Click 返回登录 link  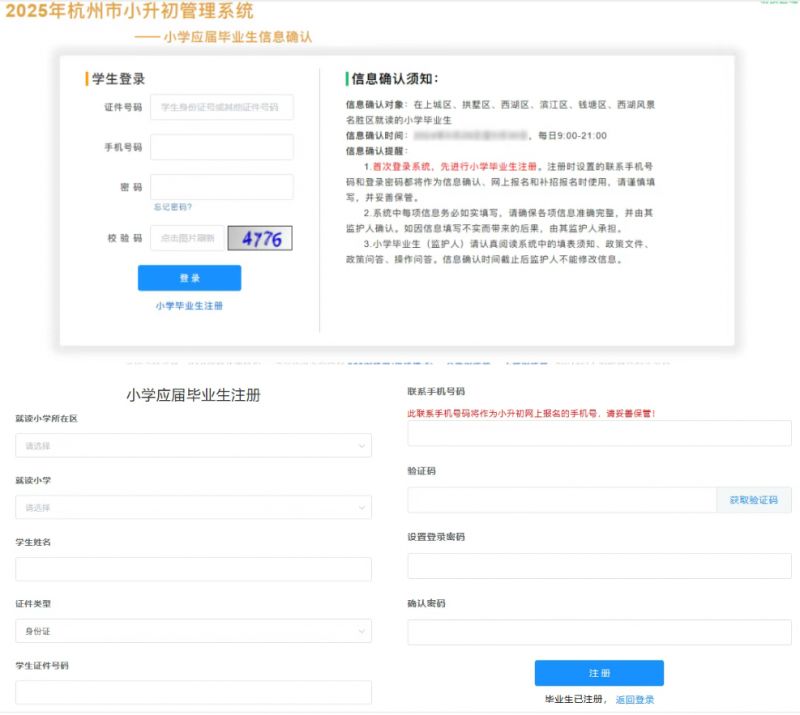(635, 700)
